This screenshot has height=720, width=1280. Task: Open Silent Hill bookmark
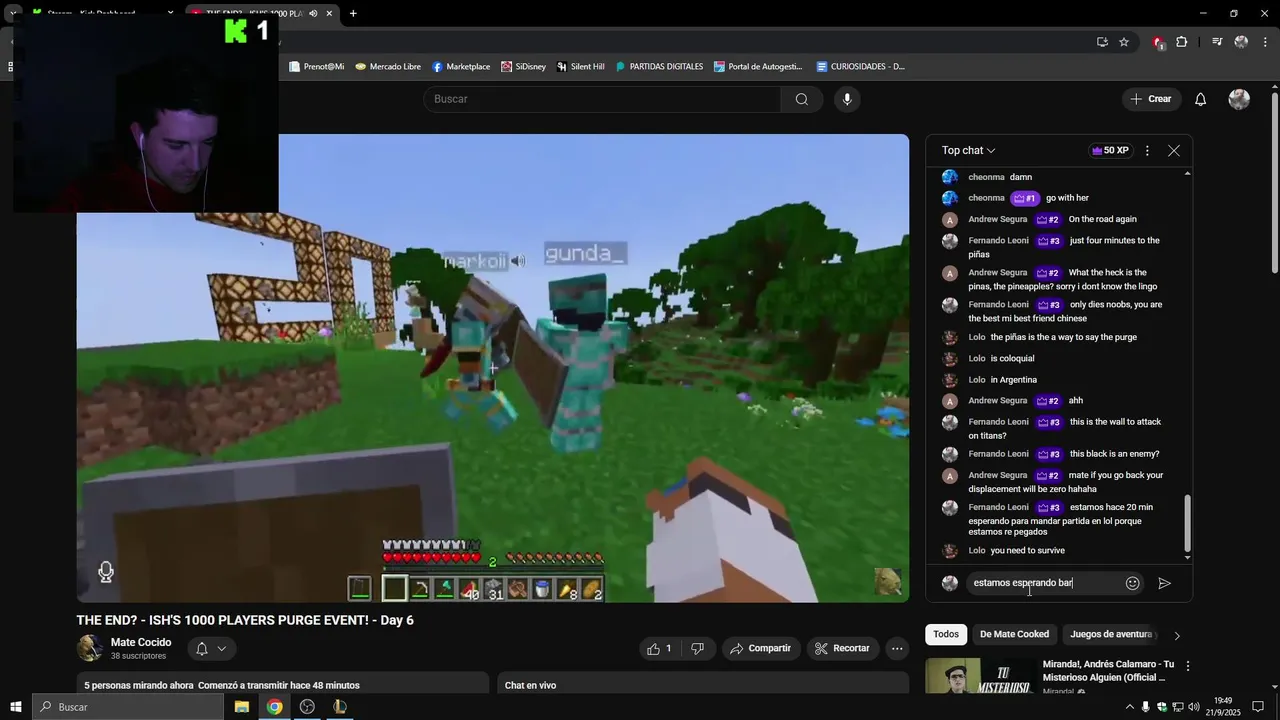[x=580, y=67]
